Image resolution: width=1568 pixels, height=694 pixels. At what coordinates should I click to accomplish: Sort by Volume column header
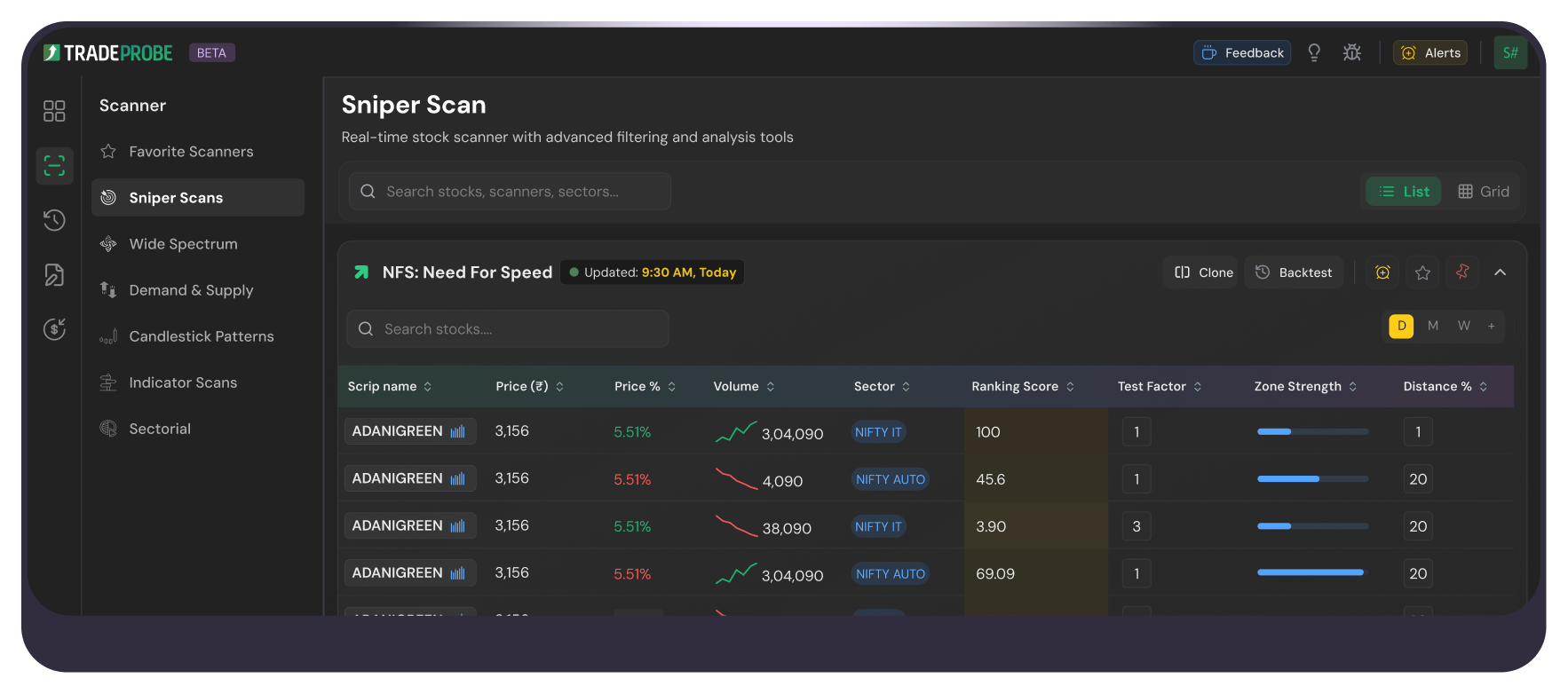click(744, 387)
